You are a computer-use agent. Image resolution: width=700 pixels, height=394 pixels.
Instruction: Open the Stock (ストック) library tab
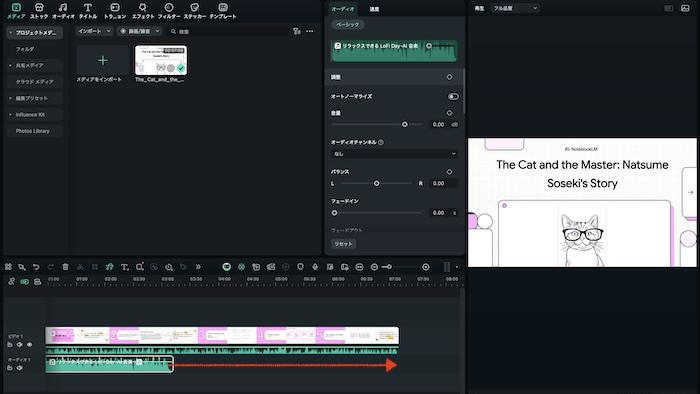point(39,11)
